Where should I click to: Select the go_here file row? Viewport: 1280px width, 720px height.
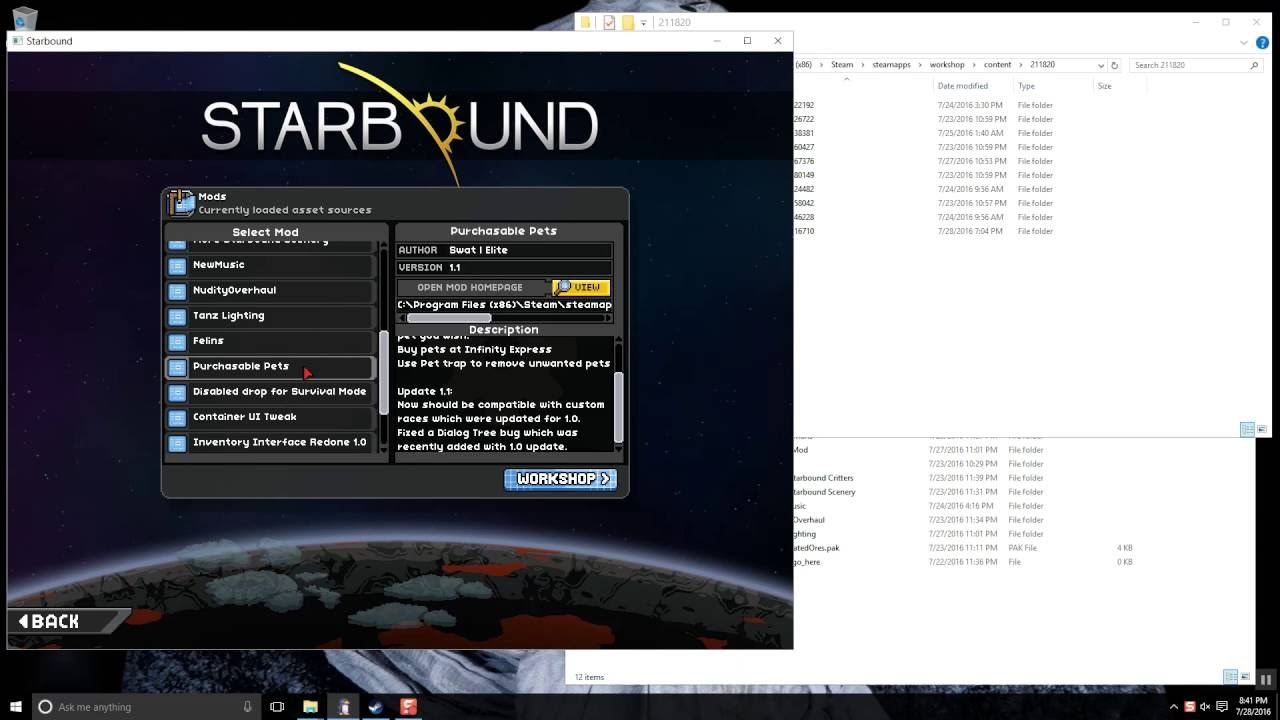(964, 562)
